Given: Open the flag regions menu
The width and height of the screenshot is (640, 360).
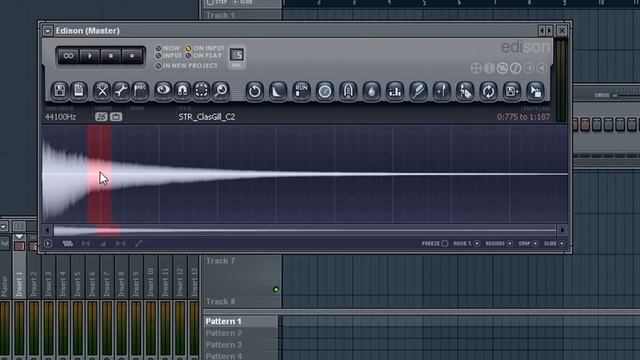Looking at the screenshot, I should click(140, 91).
